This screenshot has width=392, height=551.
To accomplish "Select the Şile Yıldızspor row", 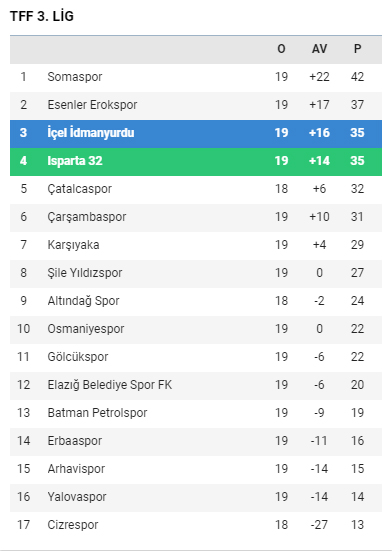I will [x=196, y=273].
